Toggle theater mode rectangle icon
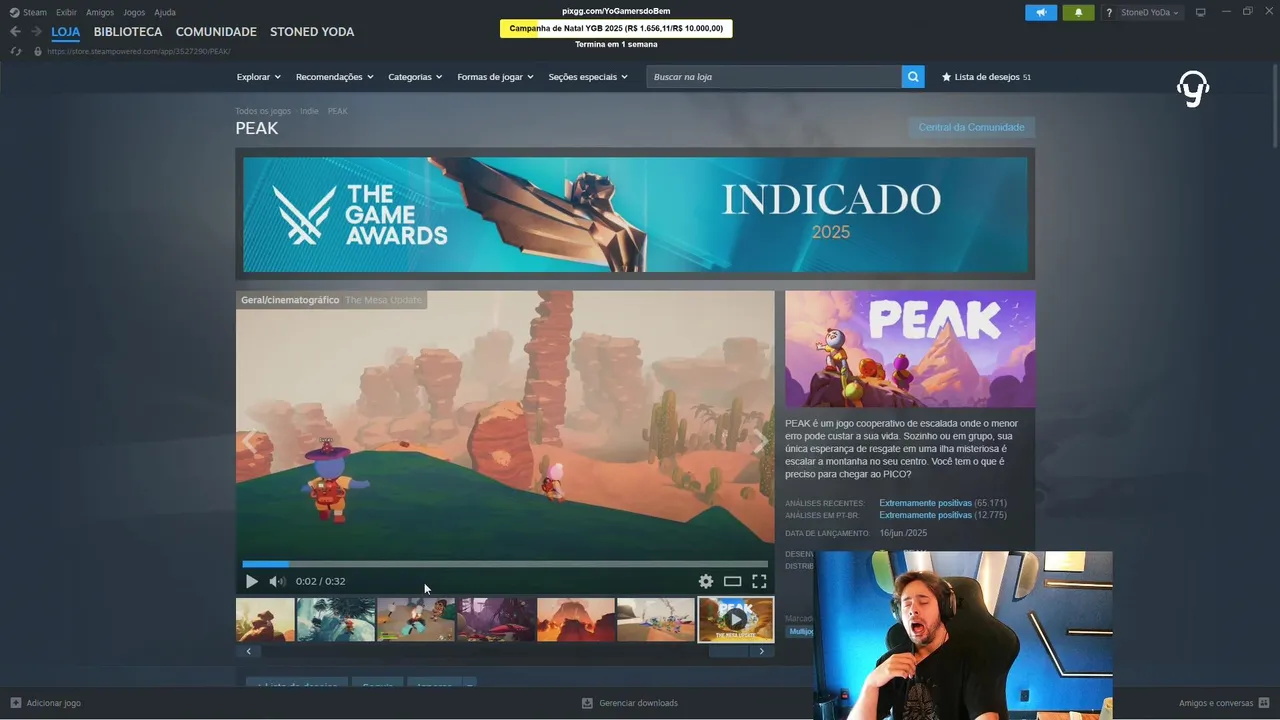Image resolution: width=1280 pixels, height=720 pixels. click(732, 581)
